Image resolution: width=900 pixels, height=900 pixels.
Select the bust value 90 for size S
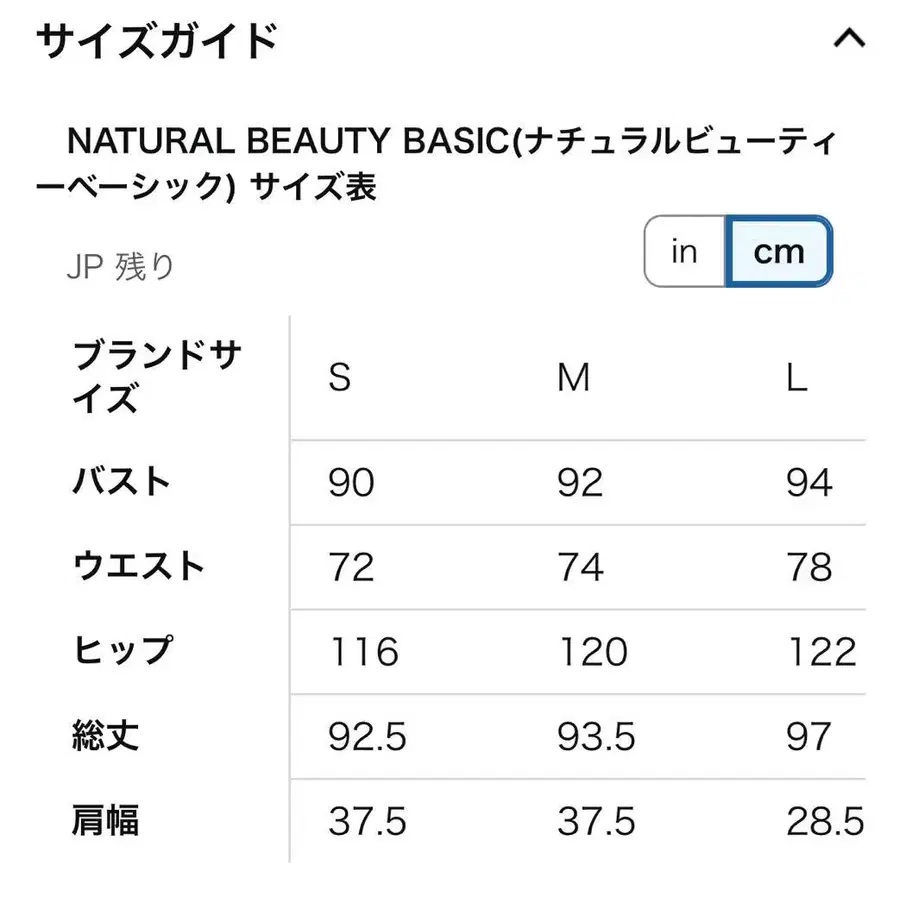click(x=350, y=481)
